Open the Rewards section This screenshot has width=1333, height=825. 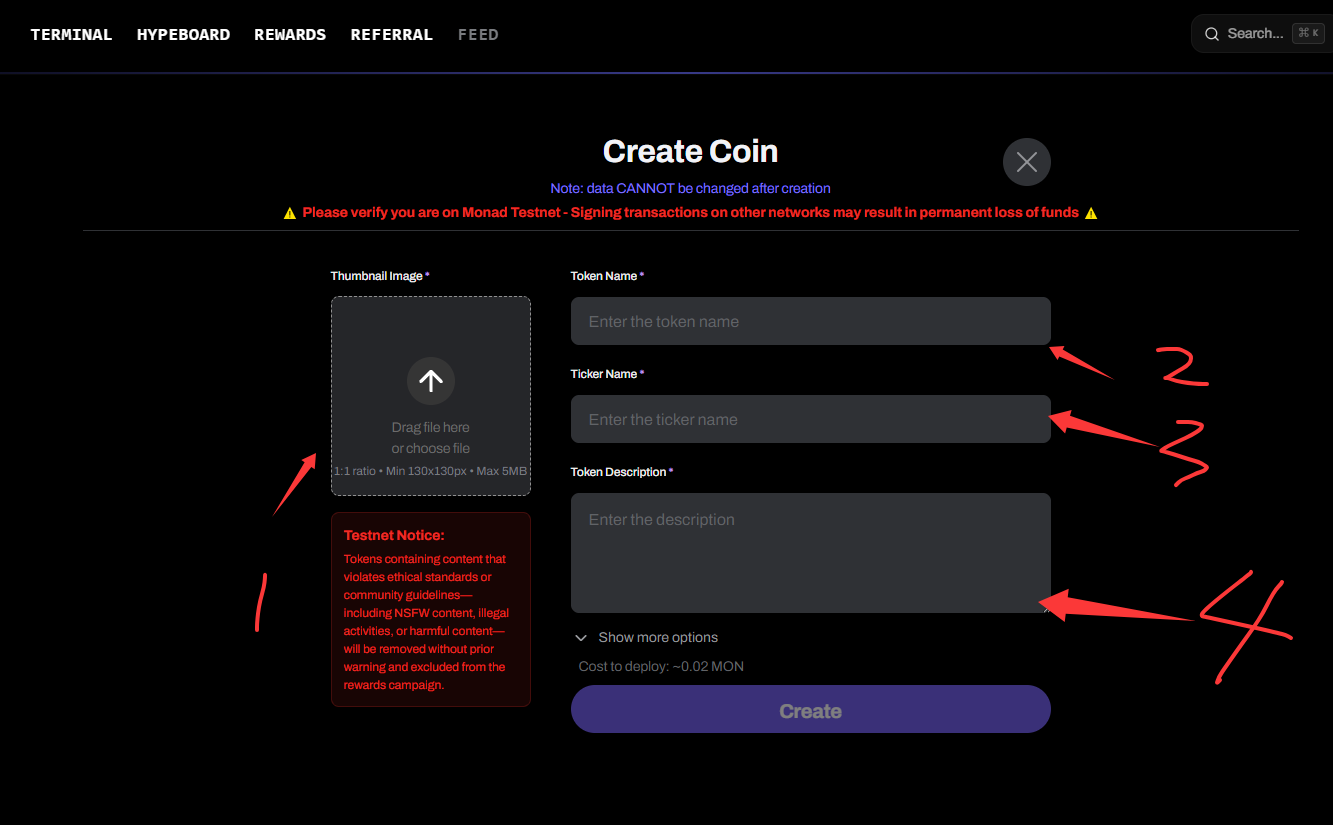tap(290, 35)
